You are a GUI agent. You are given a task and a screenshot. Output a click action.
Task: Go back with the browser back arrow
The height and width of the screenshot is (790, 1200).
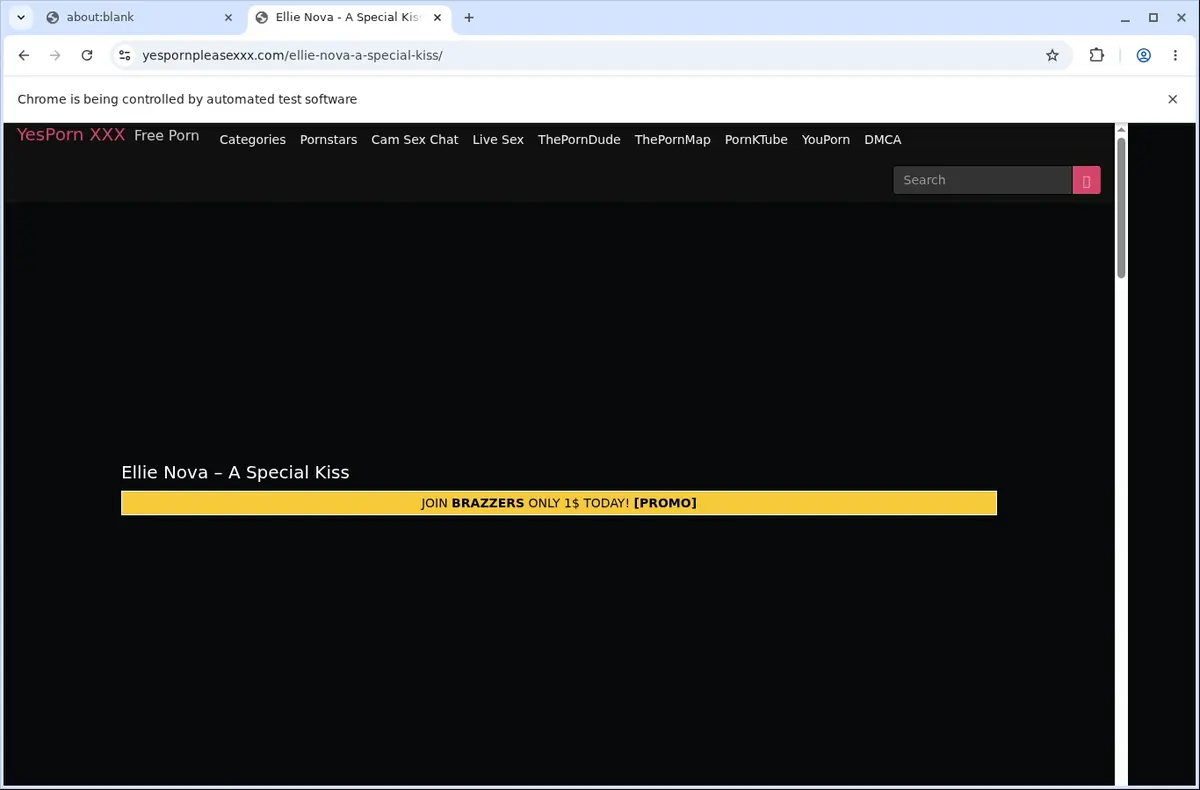tap(24, 55)
